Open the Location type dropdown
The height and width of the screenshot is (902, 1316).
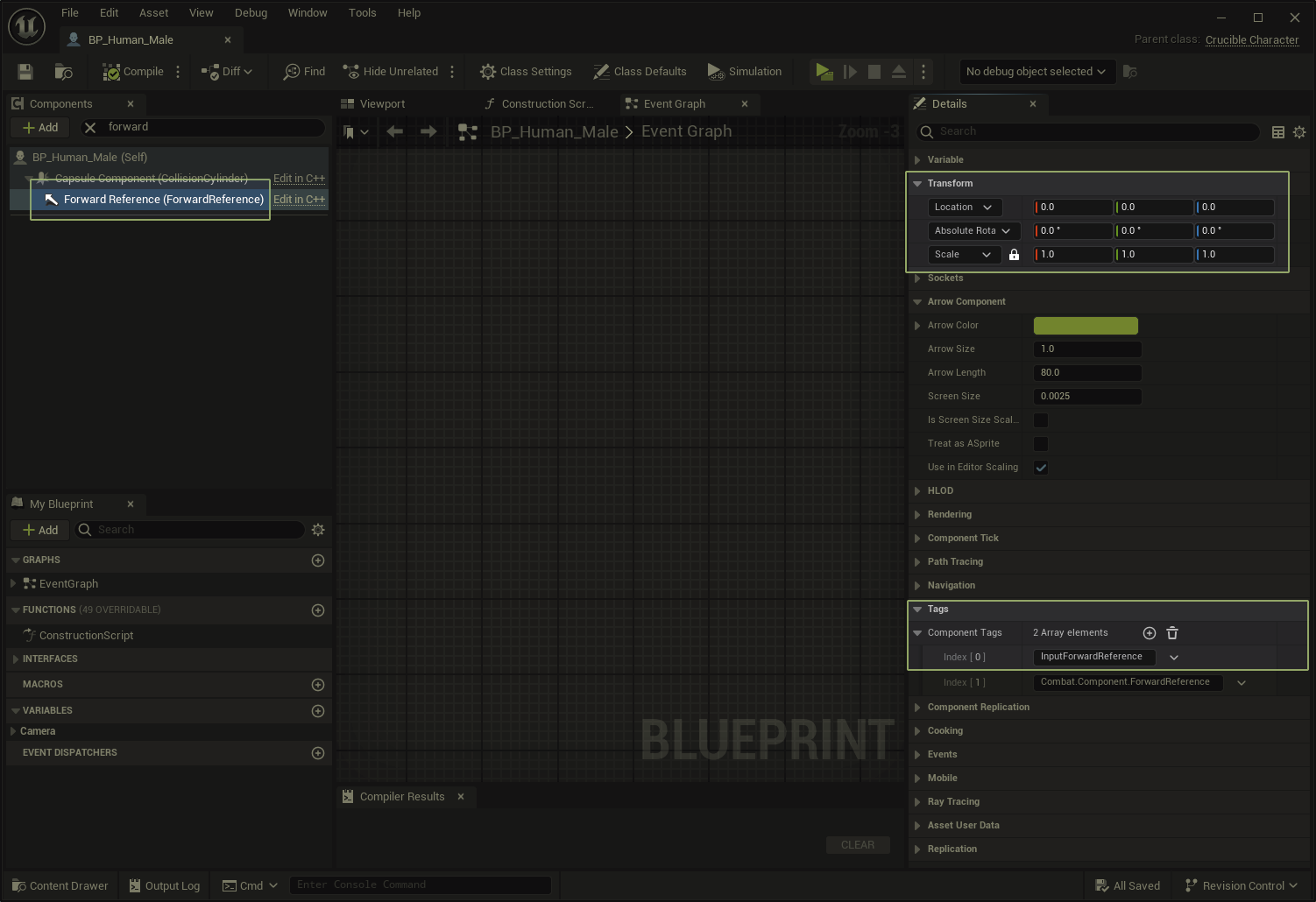[x=964, y=208]
